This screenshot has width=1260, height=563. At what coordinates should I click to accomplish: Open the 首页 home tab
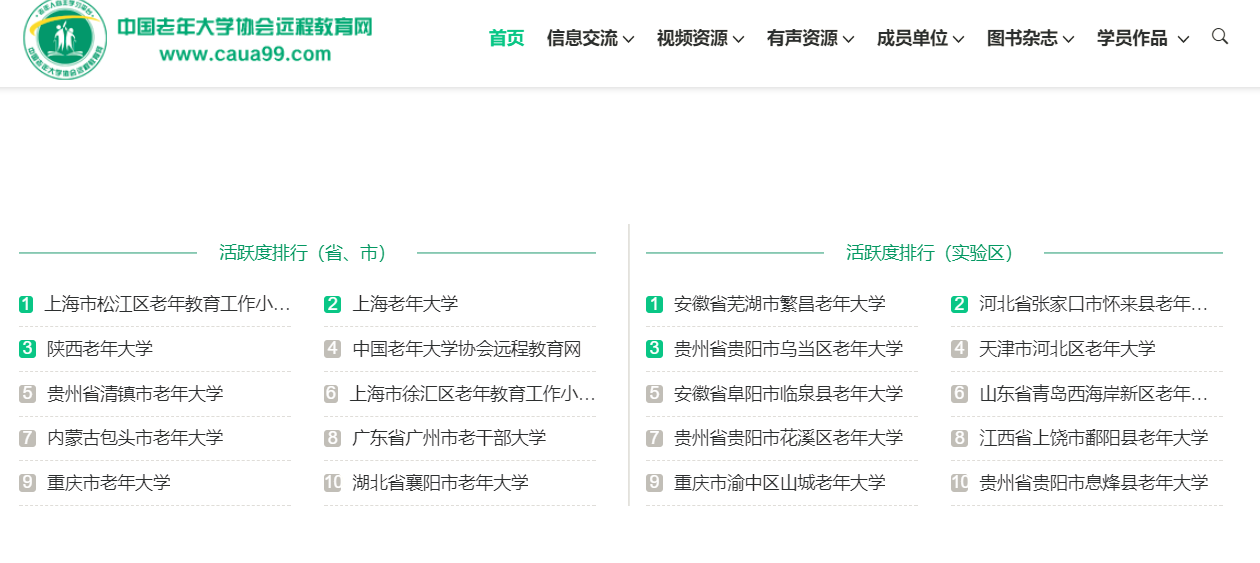pos(506,38)
